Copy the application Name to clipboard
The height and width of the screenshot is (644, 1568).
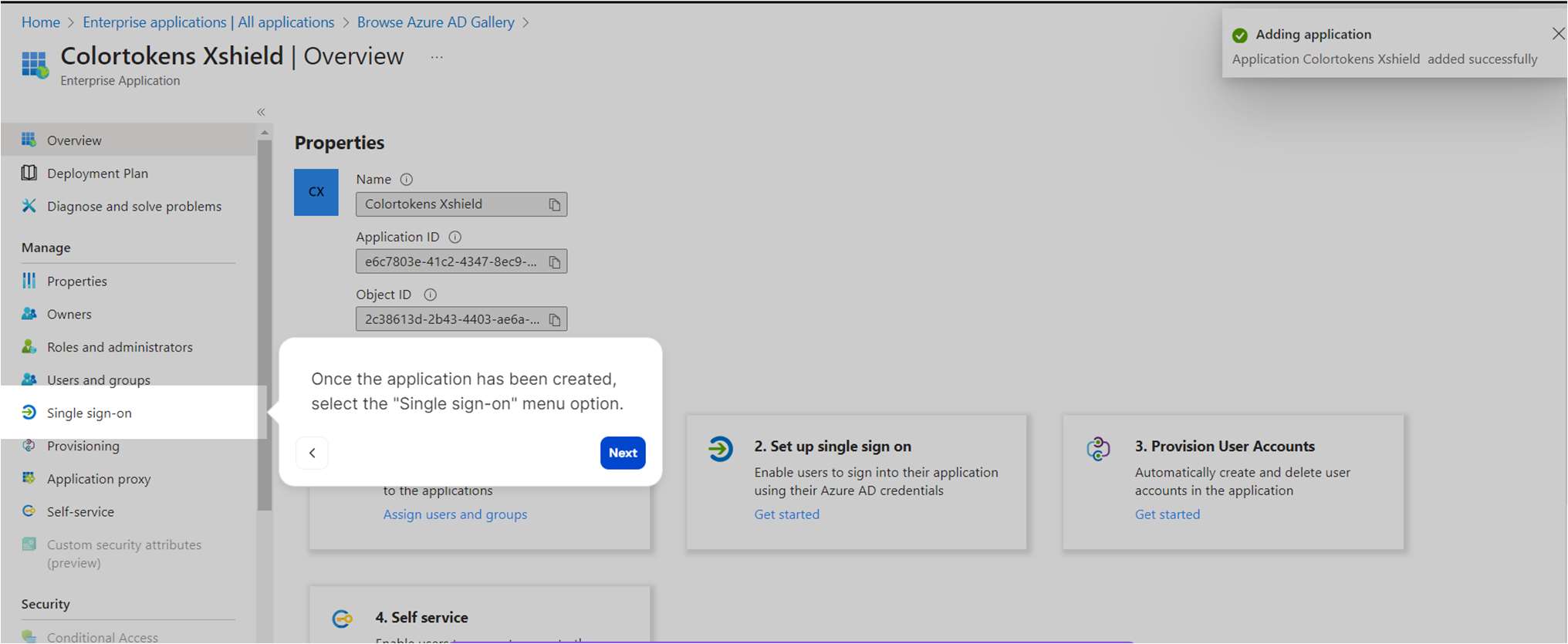[x=554, y=204]
